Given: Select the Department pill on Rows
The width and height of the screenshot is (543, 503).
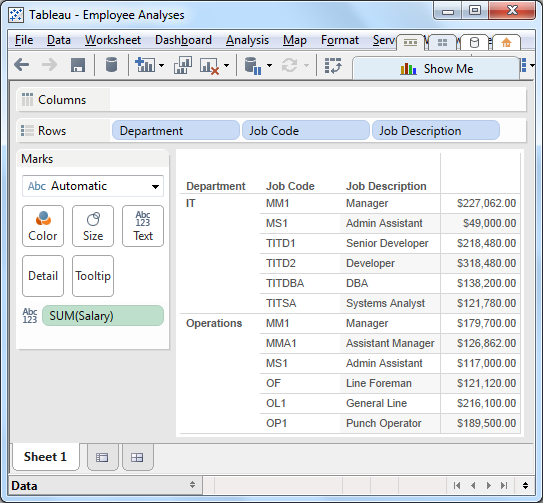Looking at the screenshot, I should (176, 131).
